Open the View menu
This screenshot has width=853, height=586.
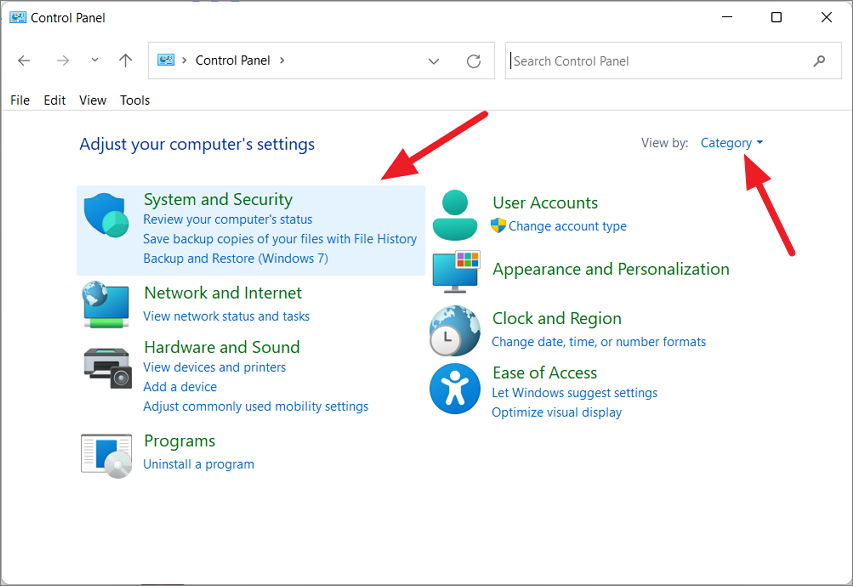coord(92,100)
